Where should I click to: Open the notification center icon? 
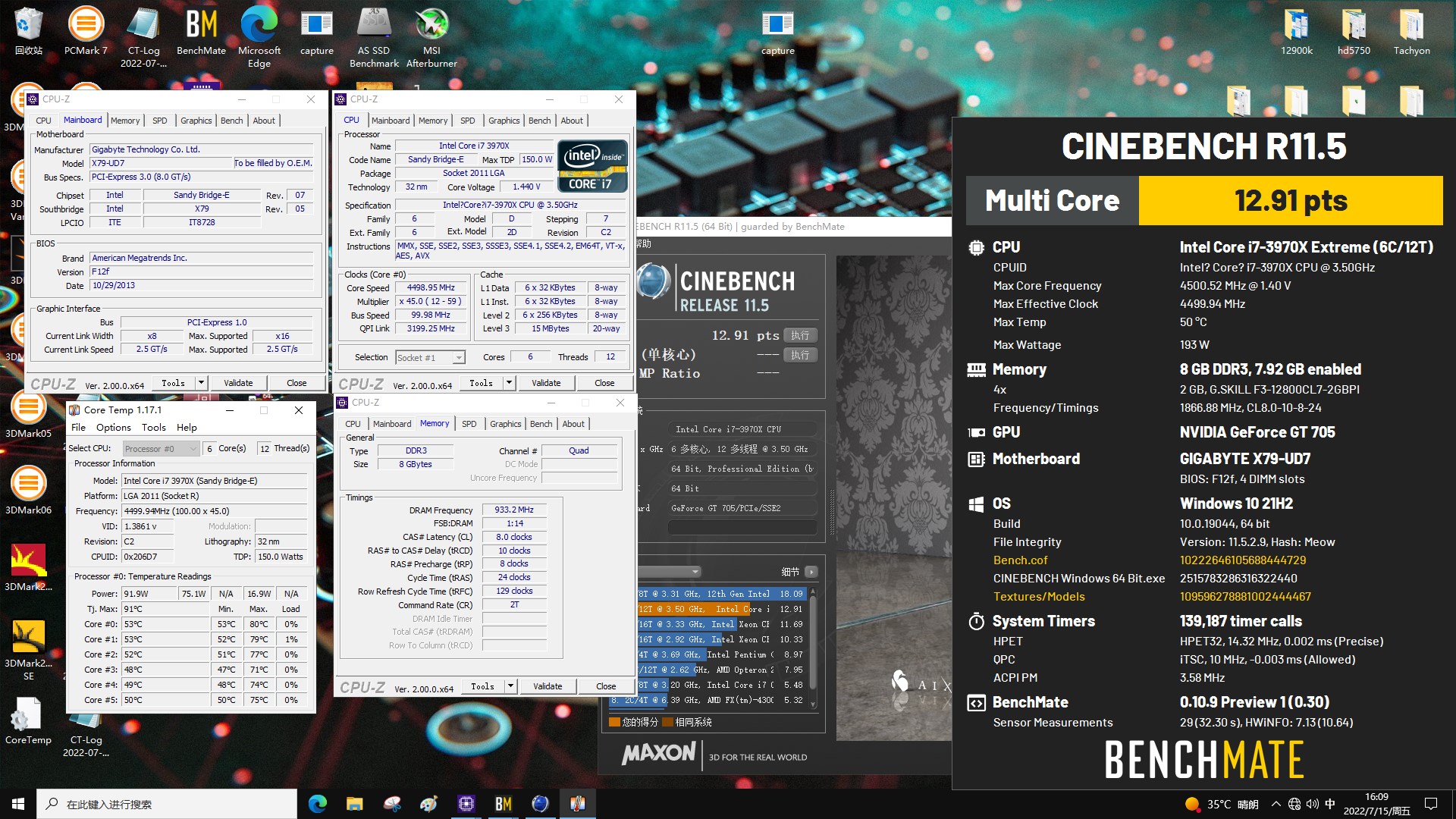[1431, 804]
